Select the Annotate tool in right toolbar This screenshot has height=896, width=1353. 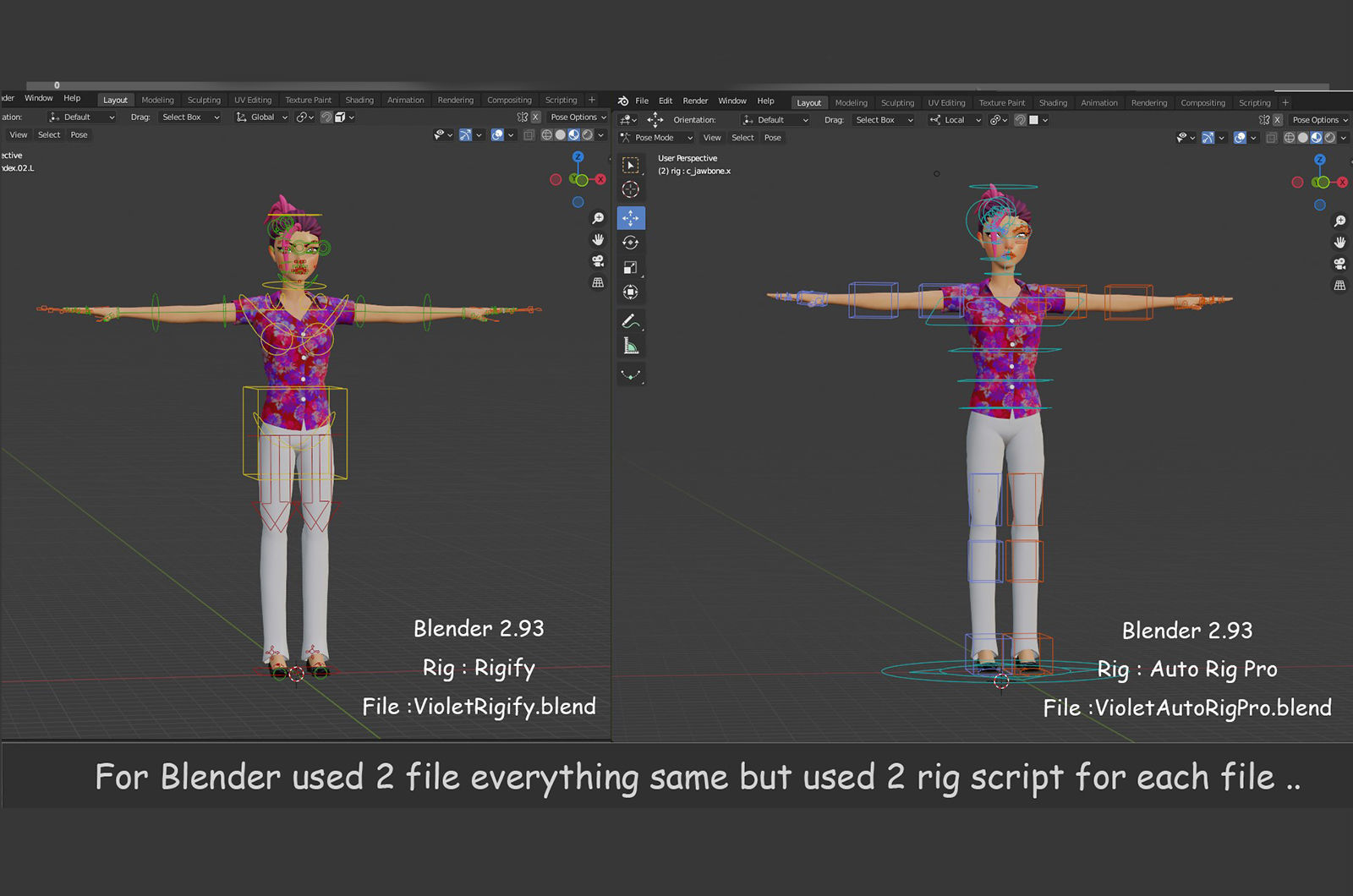point(631,321)
